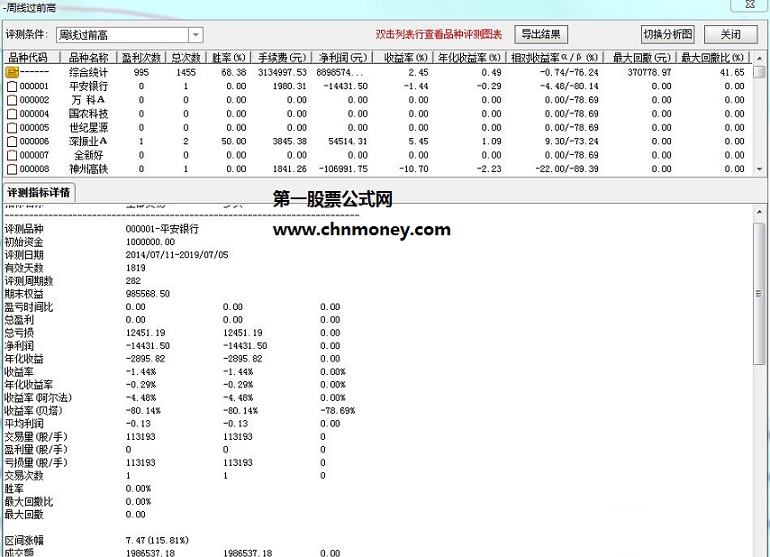Click the results list scroll-up arrow
The image size is (770, 557).
click(x=759, y=58)
